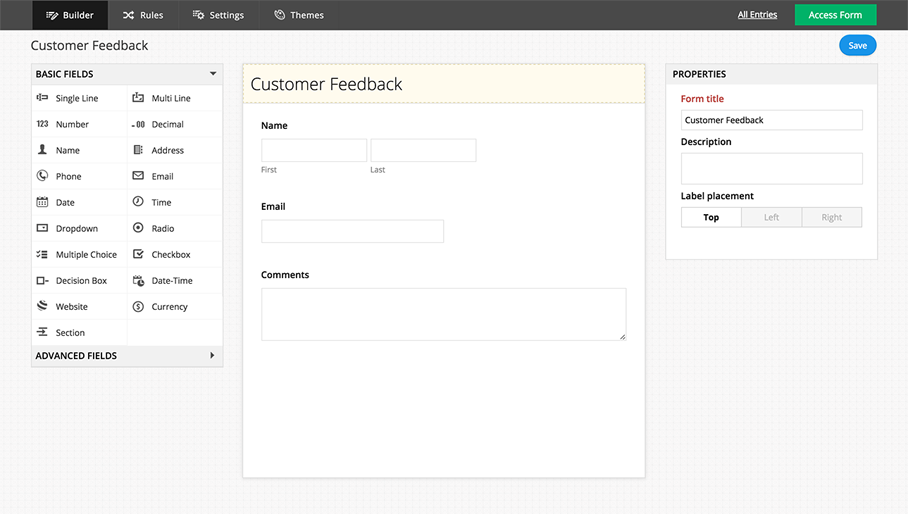Switch to the Rules tab
Viewport: 908px width, 514px height.
pos(143,15)
